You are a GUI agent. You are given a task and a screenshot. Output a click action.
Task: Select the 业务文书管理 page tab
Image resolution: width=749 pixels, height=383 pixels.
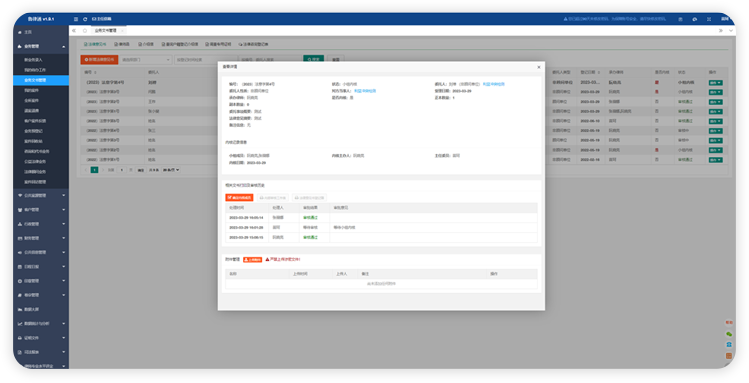point(106,31)
